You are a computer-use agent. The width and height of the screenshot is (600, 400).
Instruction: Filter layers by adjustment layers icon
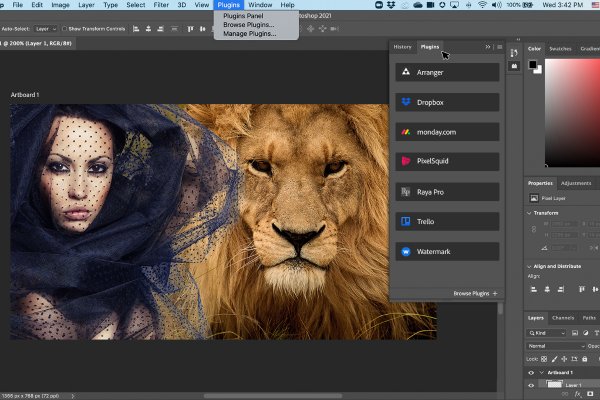pyautogui.click(x=585, y=333)
